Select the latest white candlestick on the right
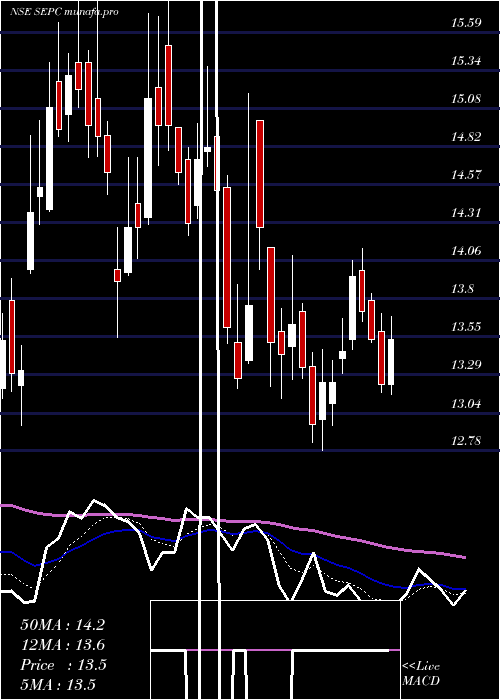 point(391,362)
